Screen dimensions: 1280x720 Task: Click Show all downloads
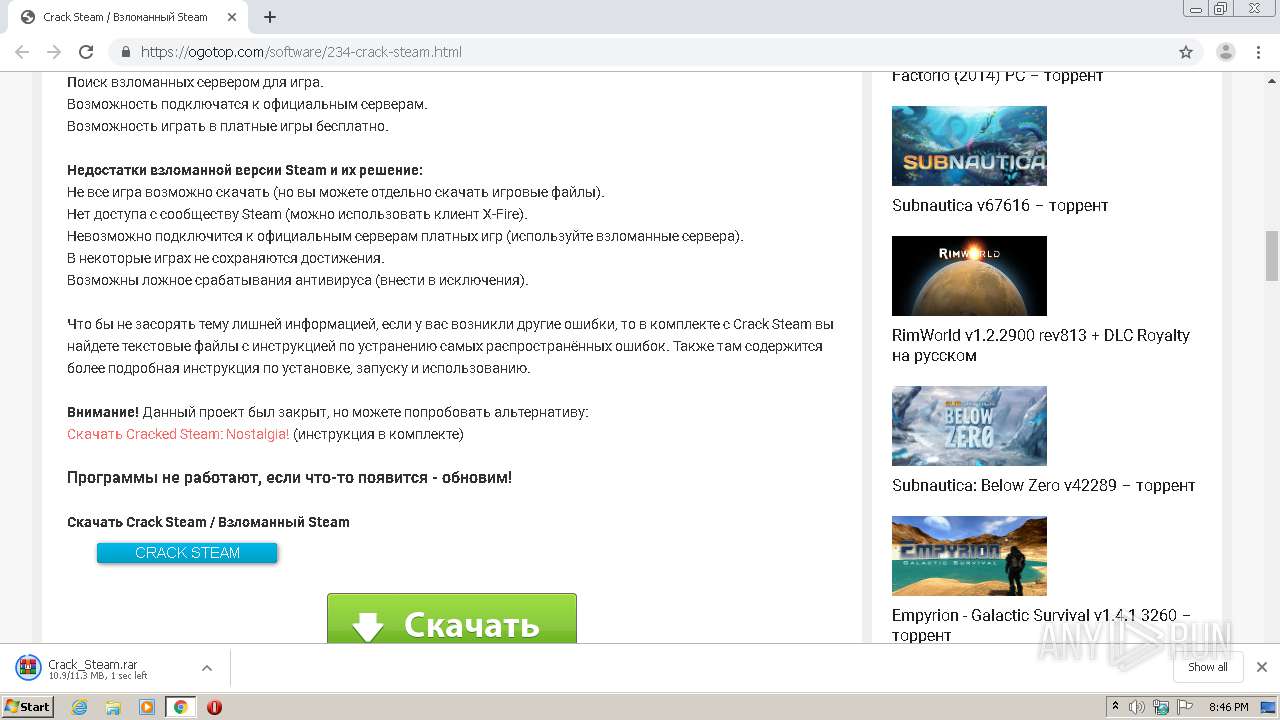tap(1207, 667)
